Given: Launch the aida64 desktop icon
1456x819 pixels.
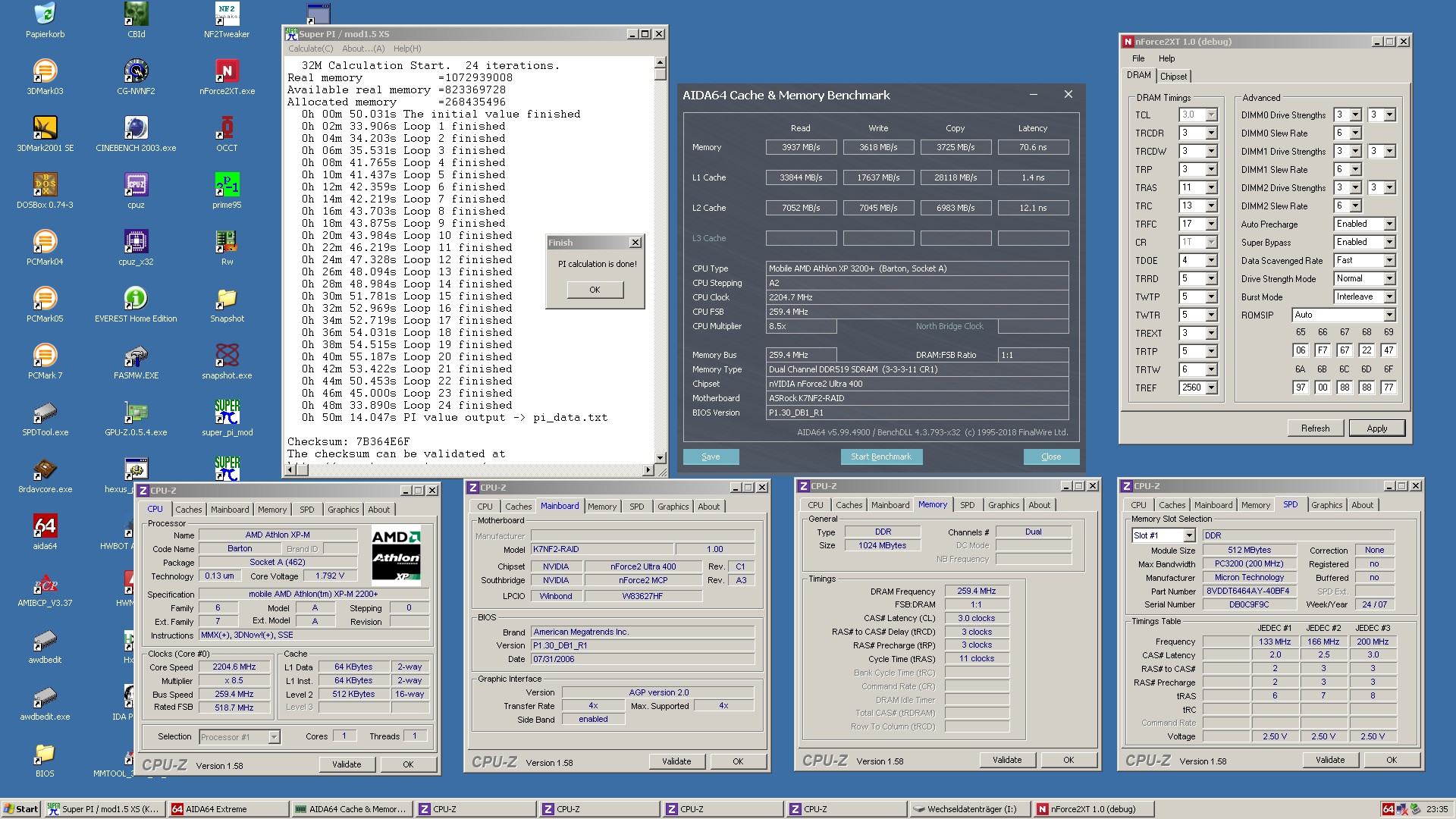Looking at the screenshot, I should (x=45, y=532).
